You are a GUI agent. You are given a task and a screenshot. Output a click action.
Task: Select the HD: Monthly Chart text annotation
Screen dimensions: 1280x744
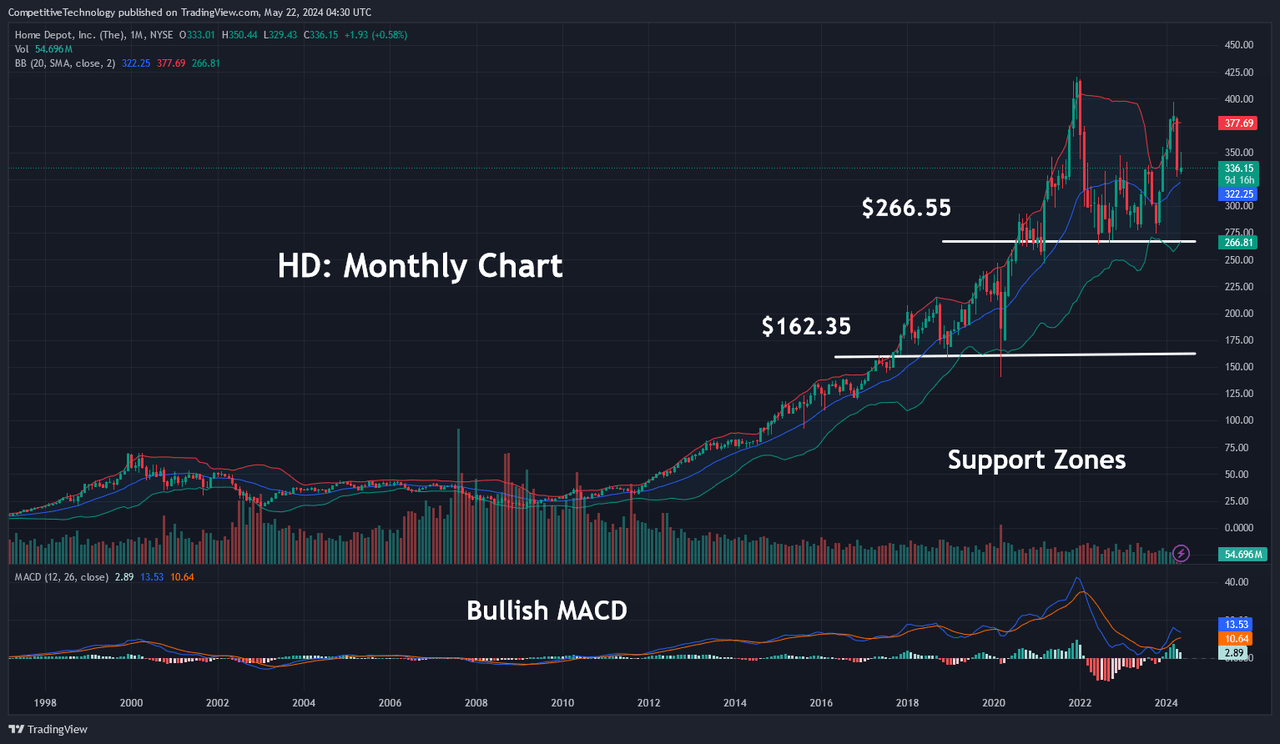coord(420,266)
